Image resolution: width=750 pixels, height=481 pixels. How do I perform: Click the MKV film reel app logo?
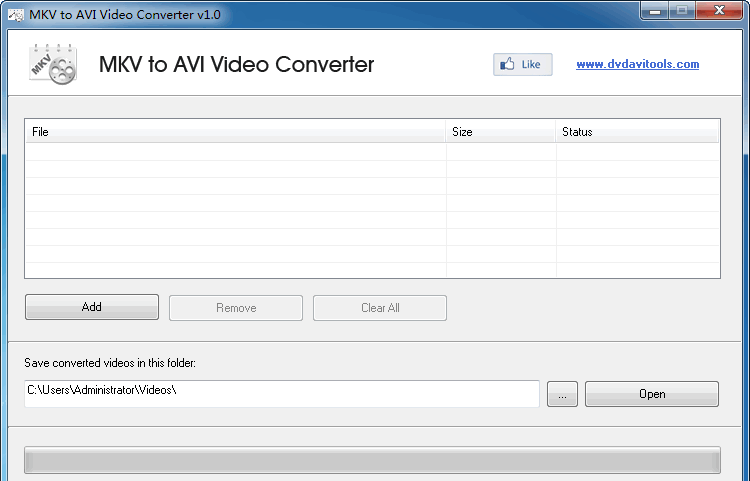(53, 64)
